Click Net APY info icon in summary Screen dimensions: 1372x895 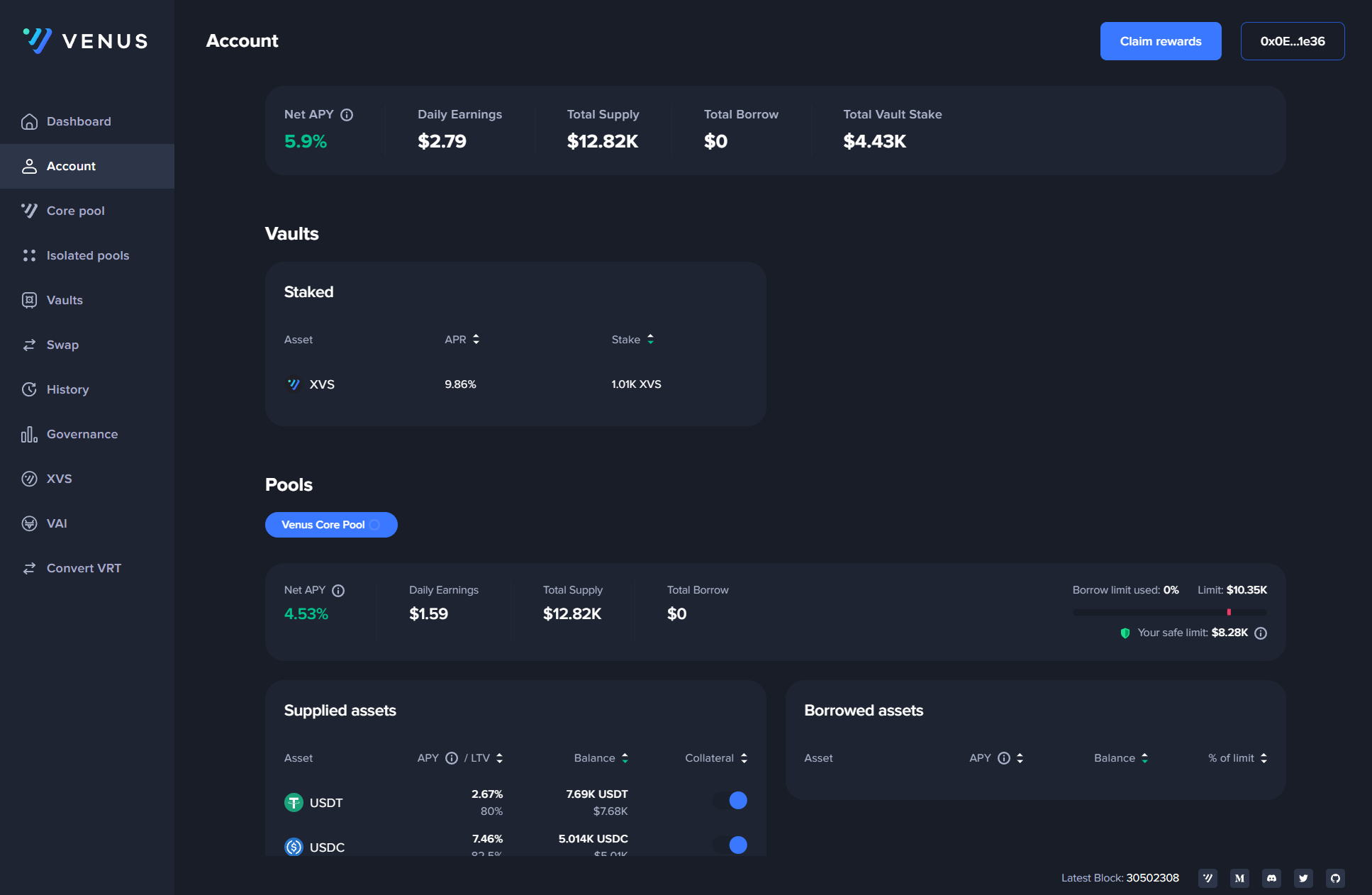click(347, 115)
